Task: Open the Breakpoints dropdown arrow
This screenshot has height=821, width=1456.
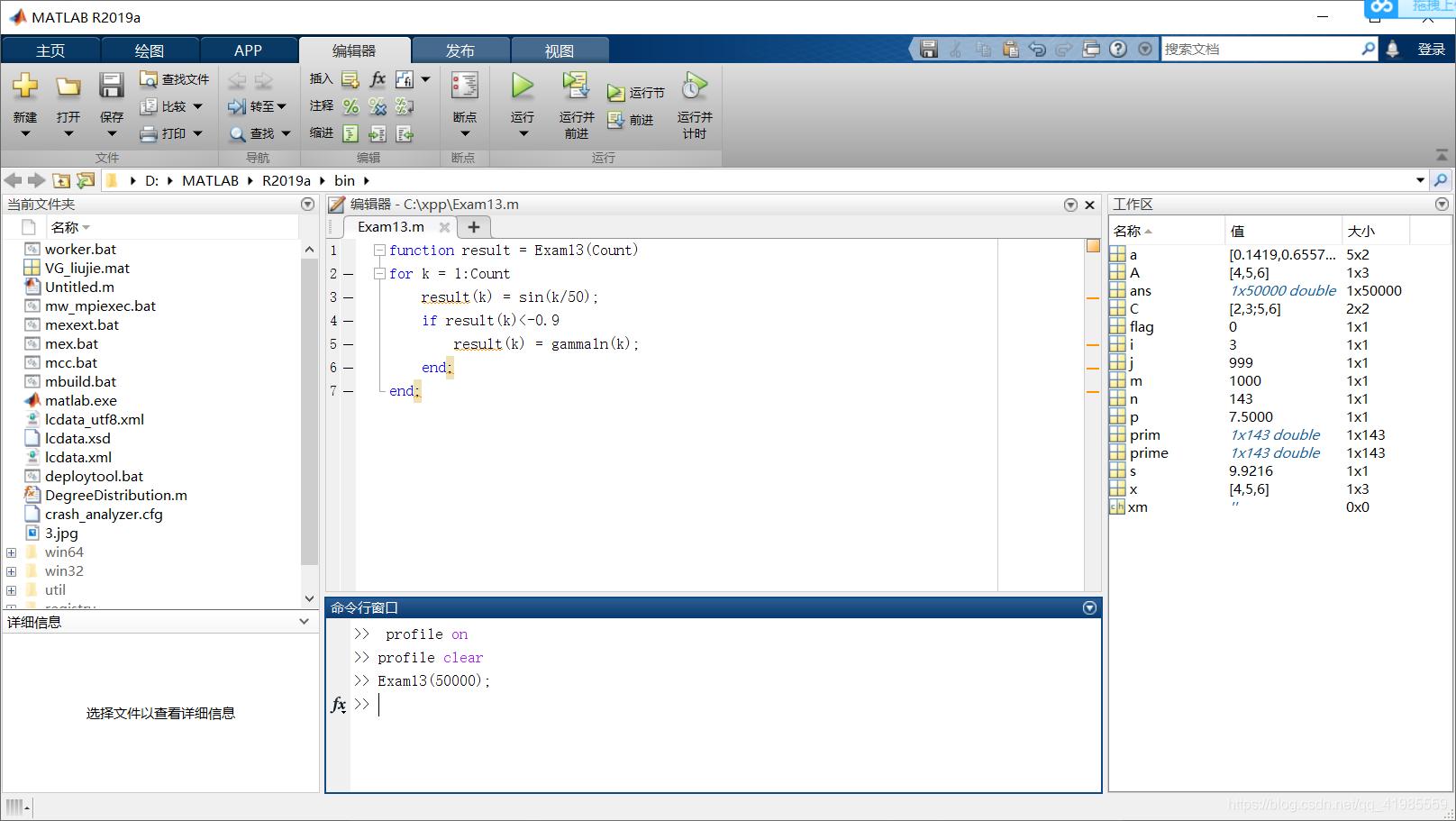Action: (465, 134)
